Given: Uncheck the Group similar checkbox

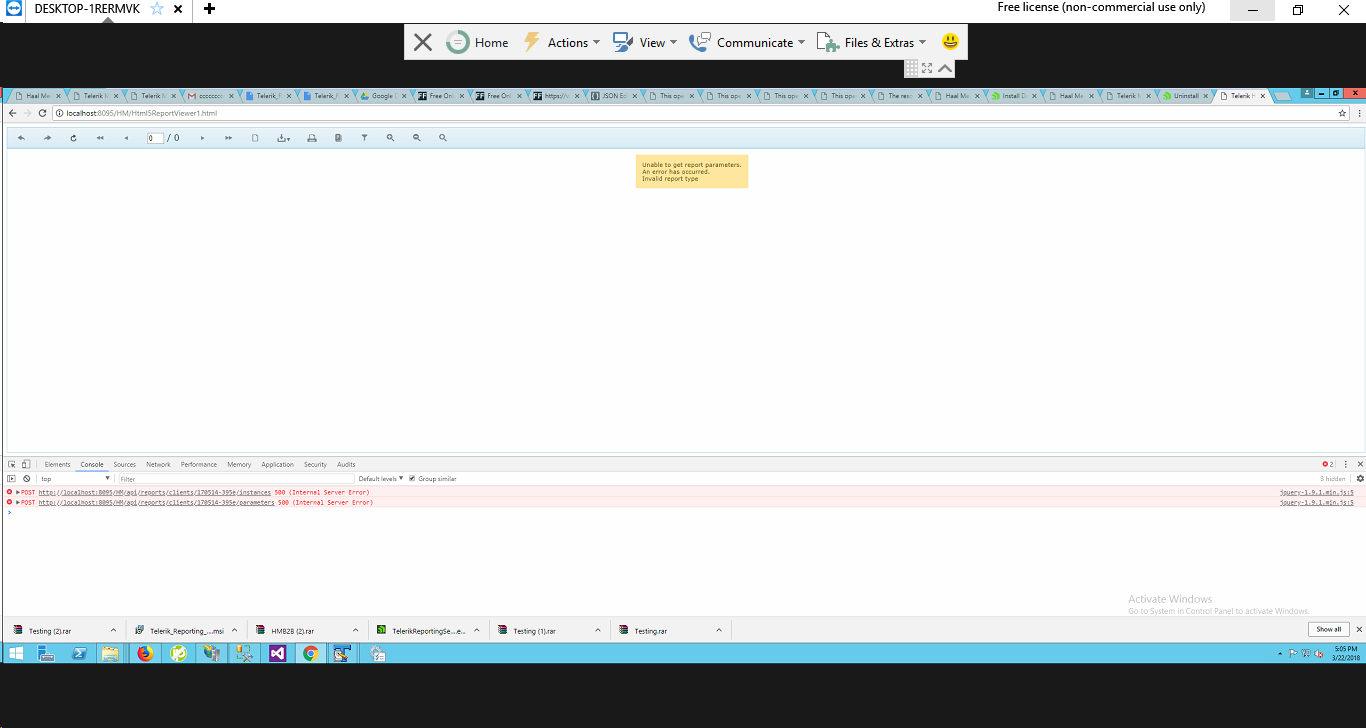Looking at the screenshot, I should [x=412, y=479].
